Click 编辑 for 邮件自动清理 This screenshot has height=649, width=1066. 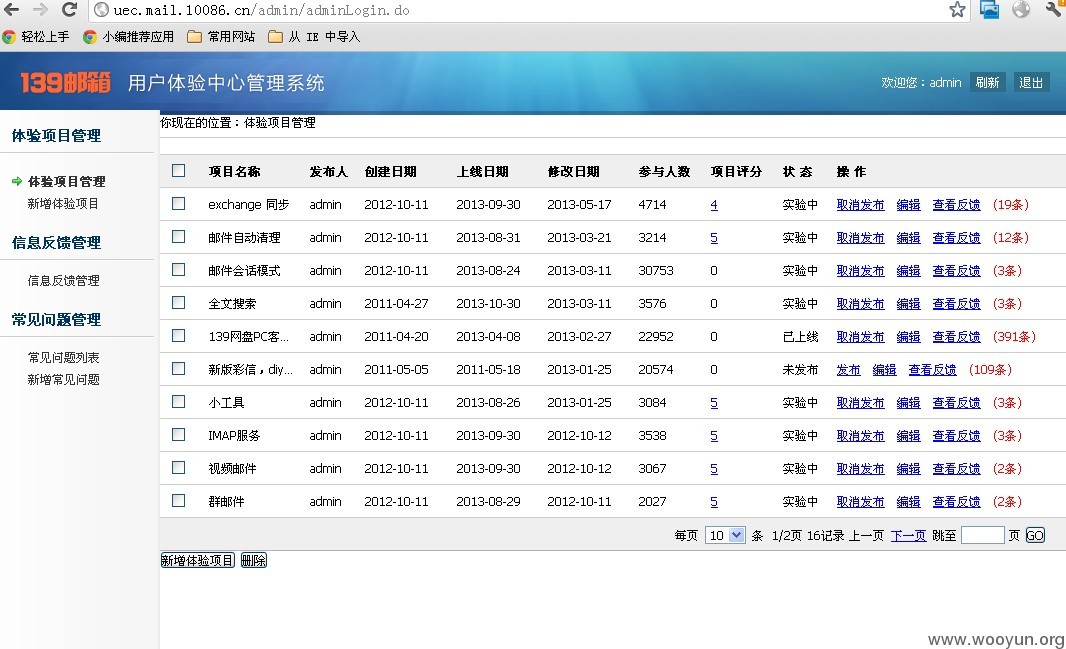[908, 238]
